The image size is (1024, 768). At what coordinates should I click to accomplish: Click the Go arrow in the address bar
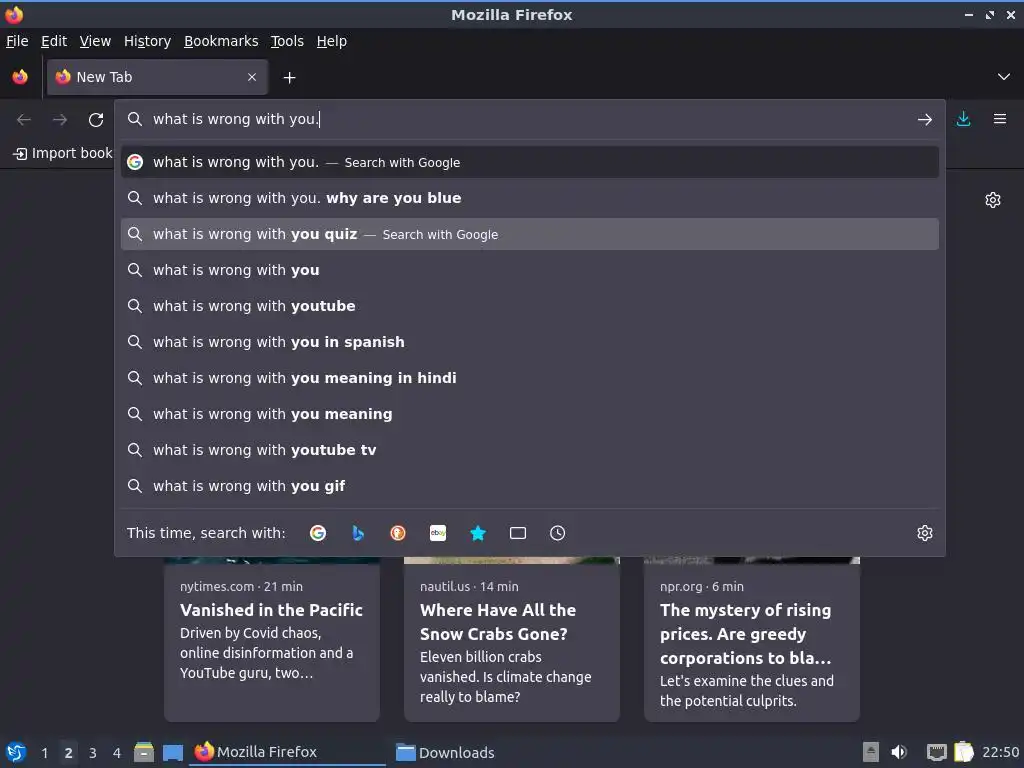tap(925, 120)
